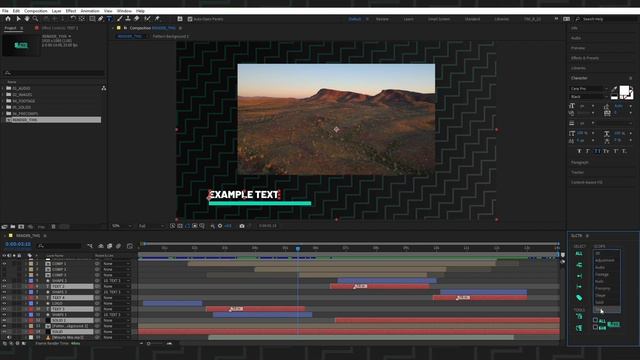
Task: Select the Selection arrow tool
Action: (x=18, y=19)
